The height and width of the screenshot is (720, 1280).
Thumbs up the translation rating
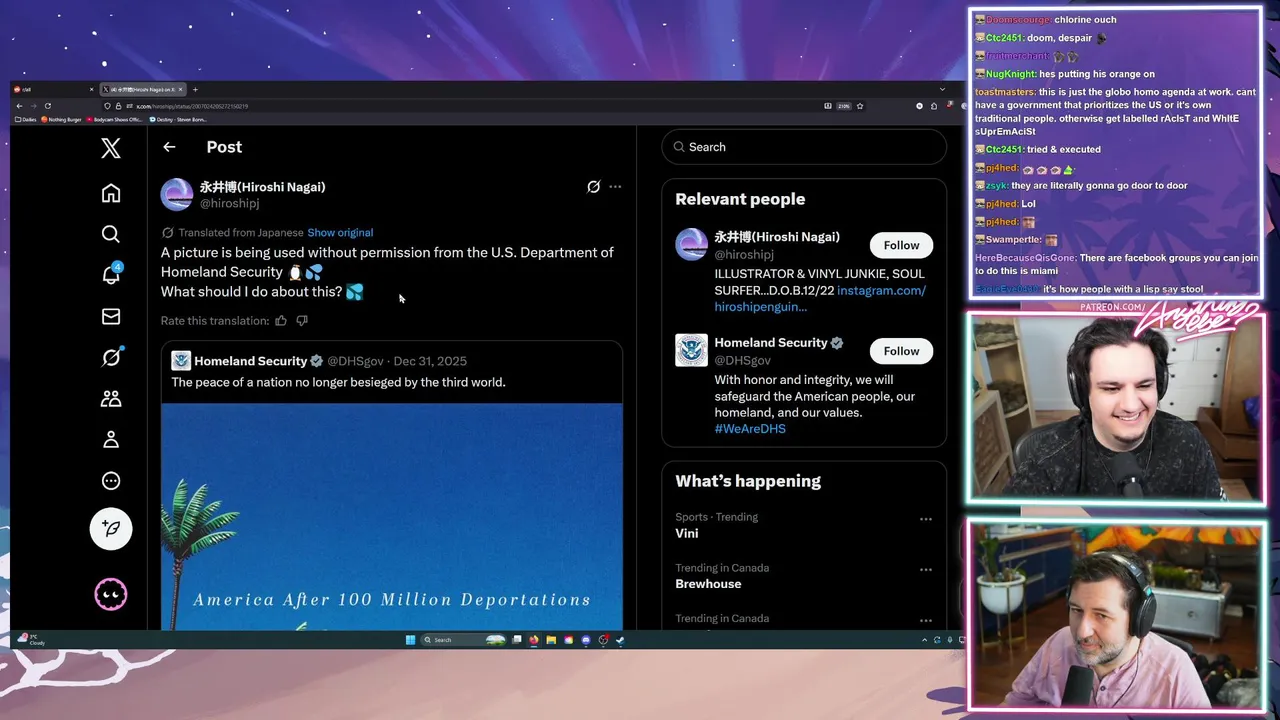(281, 320)
